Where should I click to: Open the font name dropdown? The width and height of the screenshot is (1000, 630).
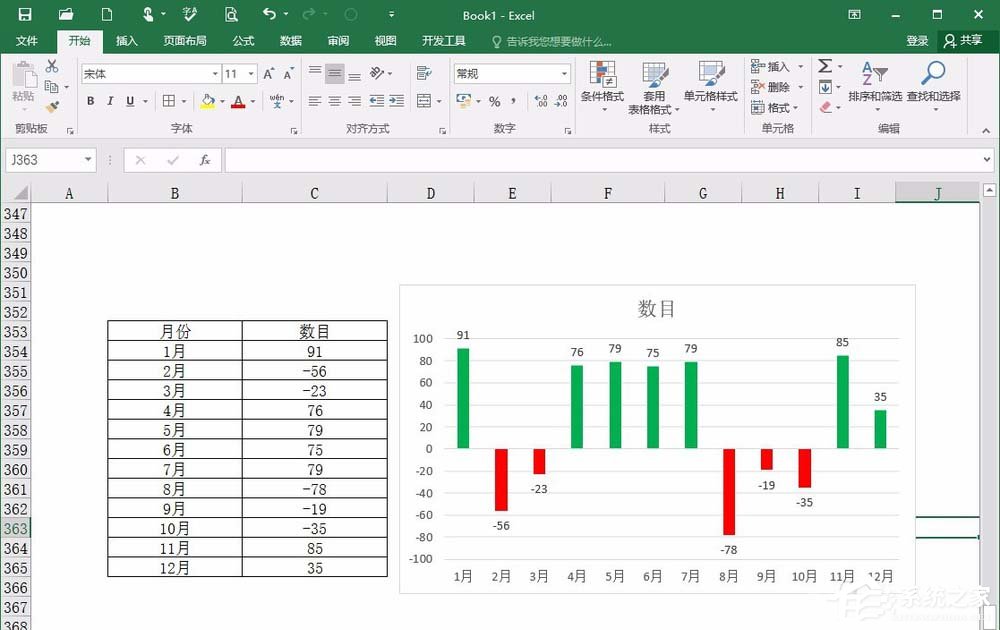pyautogui.click(x=215, y=73)
